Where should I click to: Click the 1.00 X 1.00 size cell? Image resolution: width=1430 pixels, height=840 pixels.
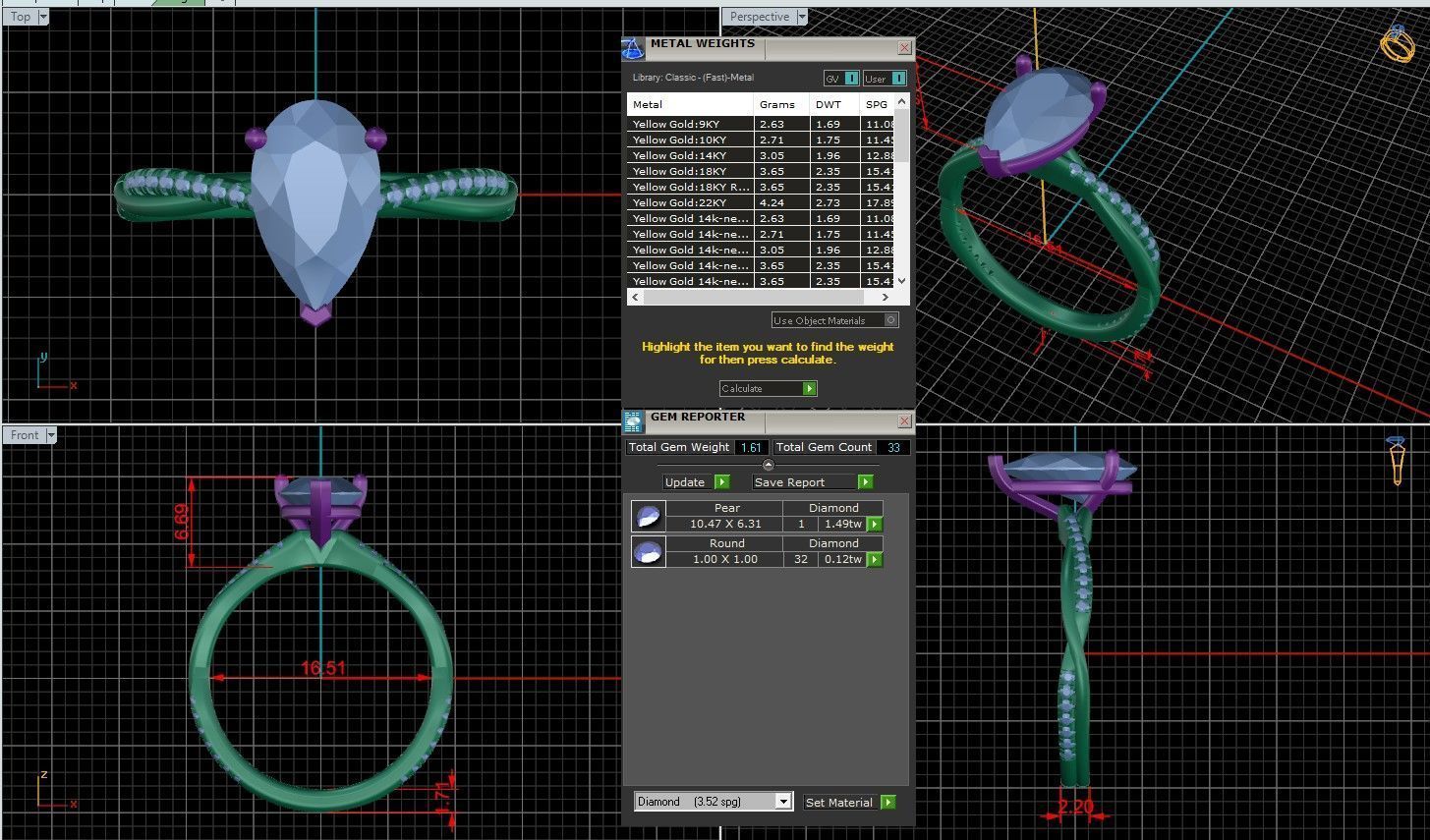725,559
